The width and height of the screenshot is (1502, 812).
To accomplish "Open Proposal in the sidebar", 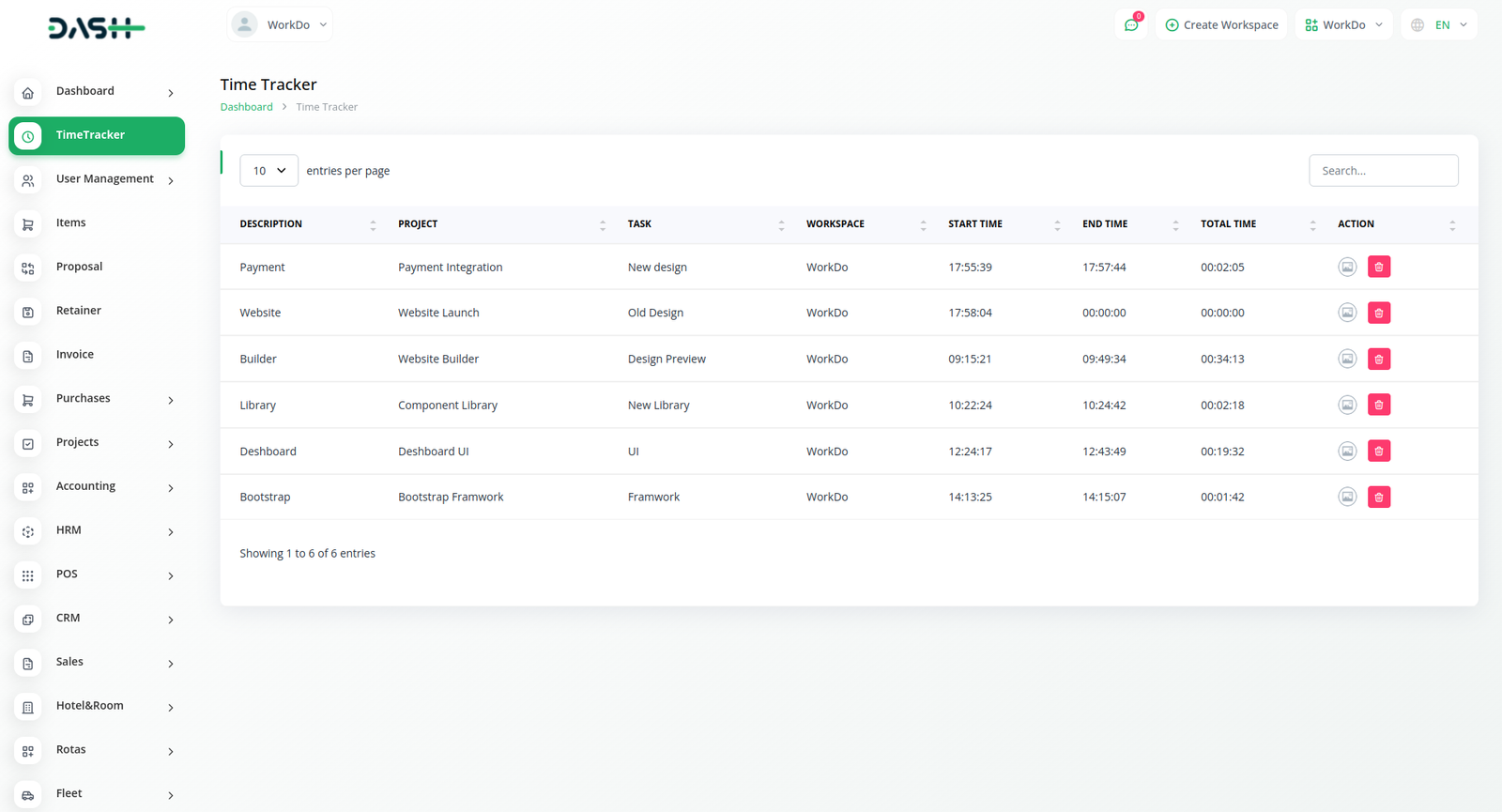I will pyautogui.click(x=79, y=267).
